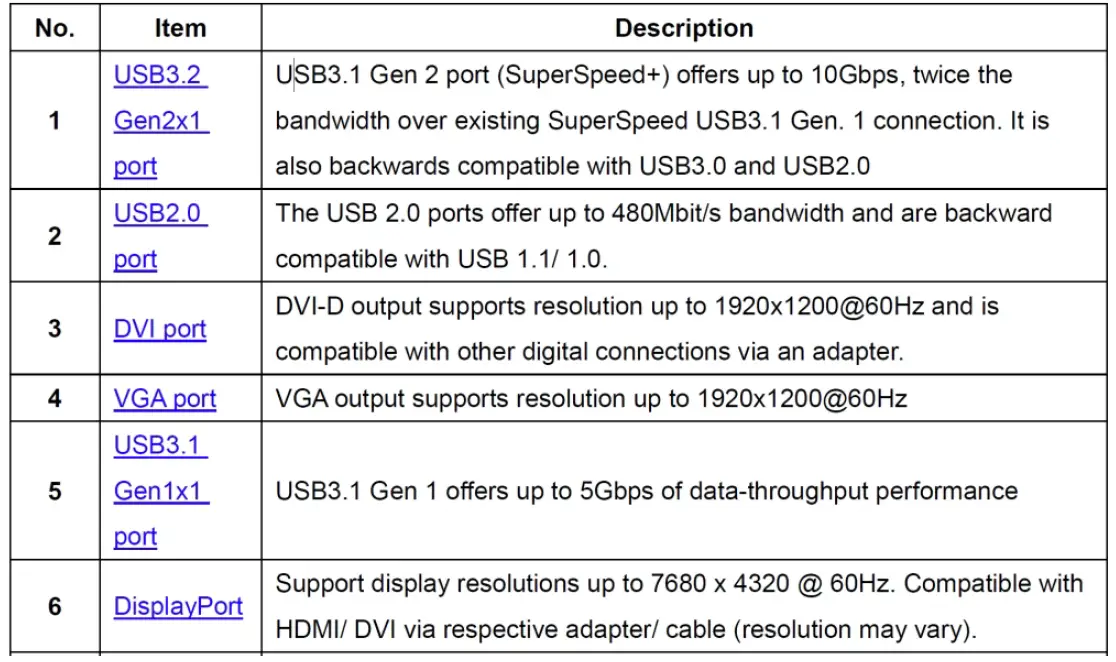1116x662 pixels.
Task: Follow the DVI port link
Action: click(x=160, y=328)
